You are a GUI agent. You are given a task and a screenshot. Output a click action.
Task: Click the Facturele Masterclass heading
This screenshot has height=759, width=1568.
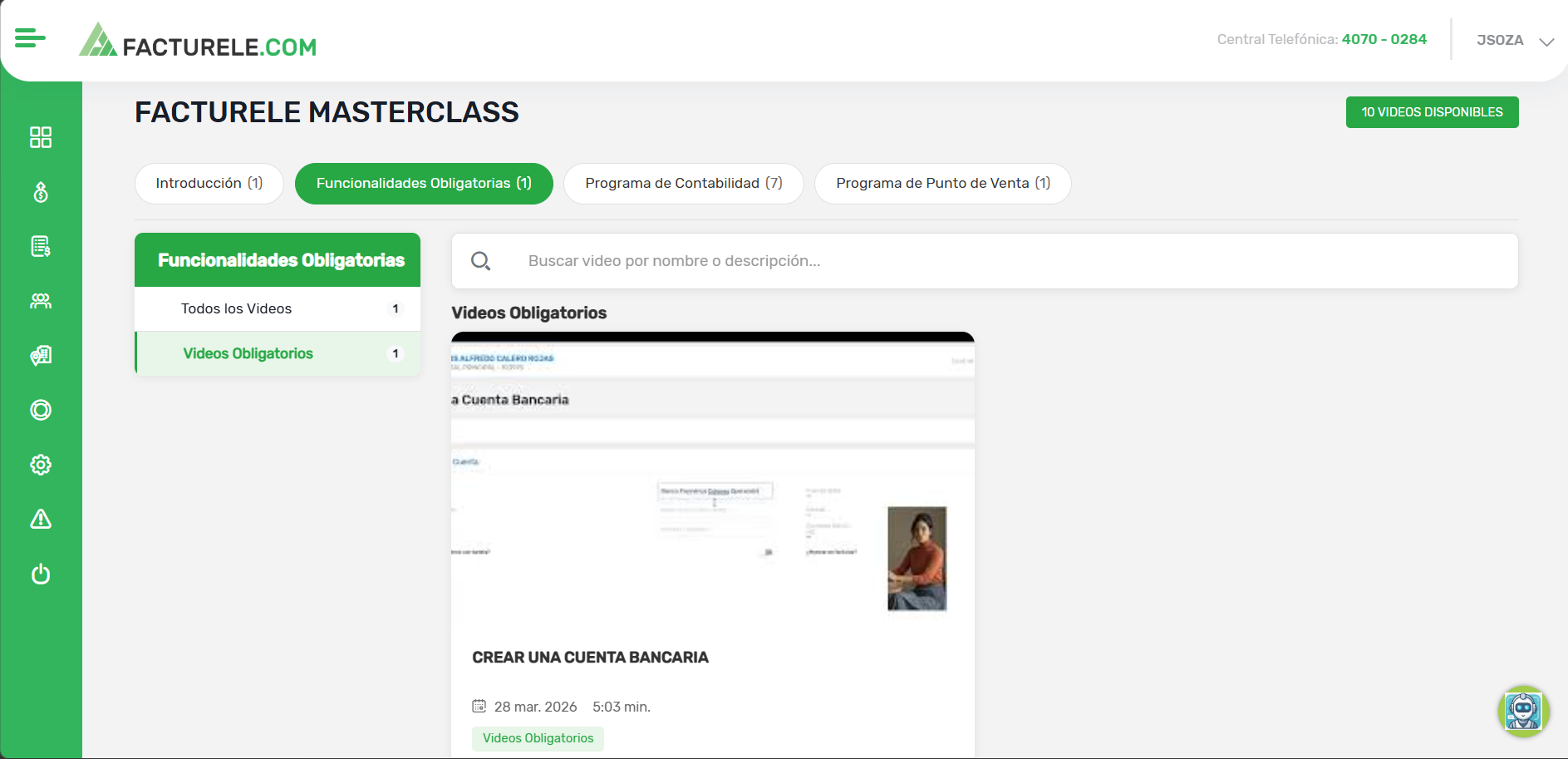coord(327,112)
